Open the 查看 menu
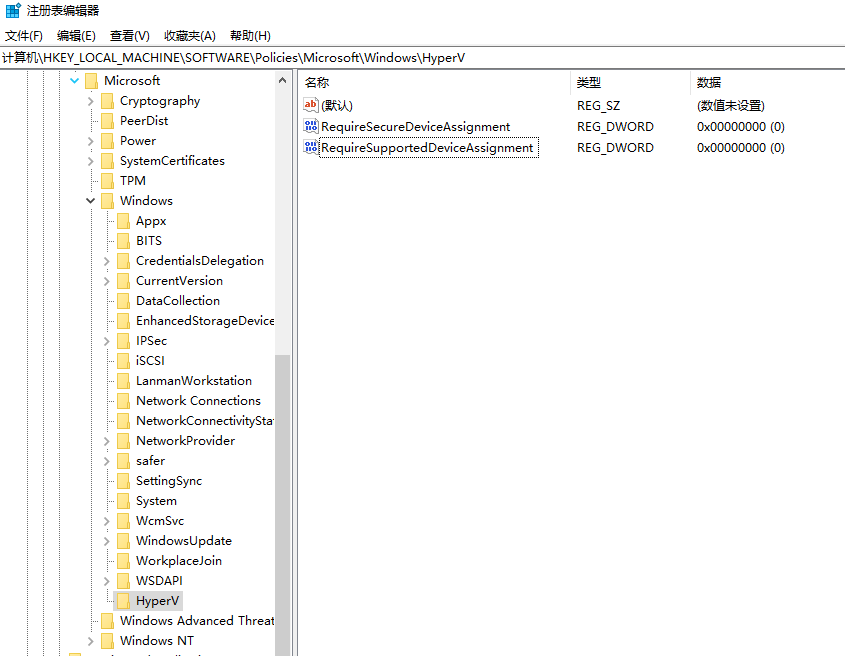 pyautogui.click(x=129, y=35)
